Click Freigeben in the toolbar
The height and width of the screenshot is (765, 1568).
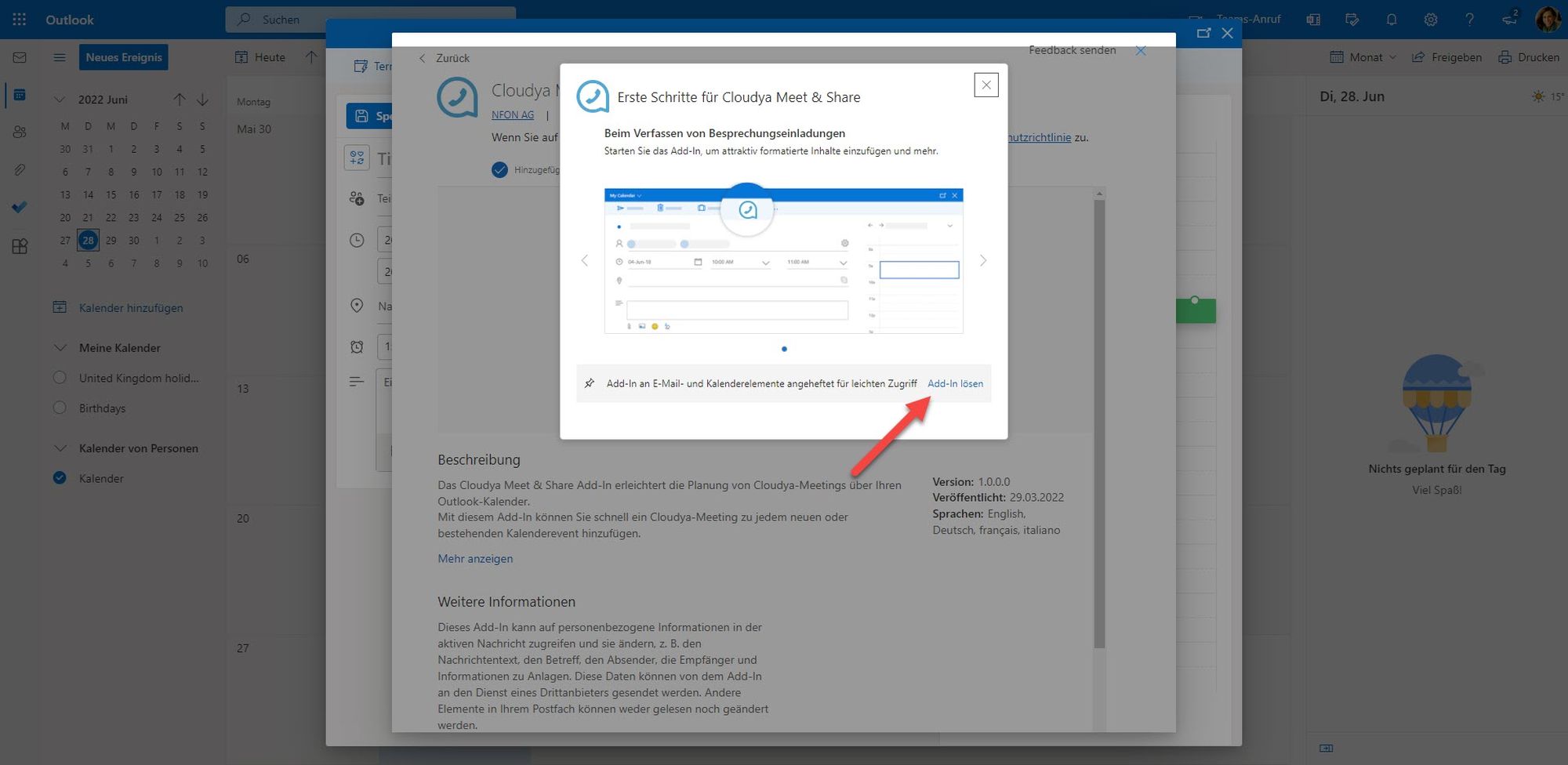click(1447, 57)
